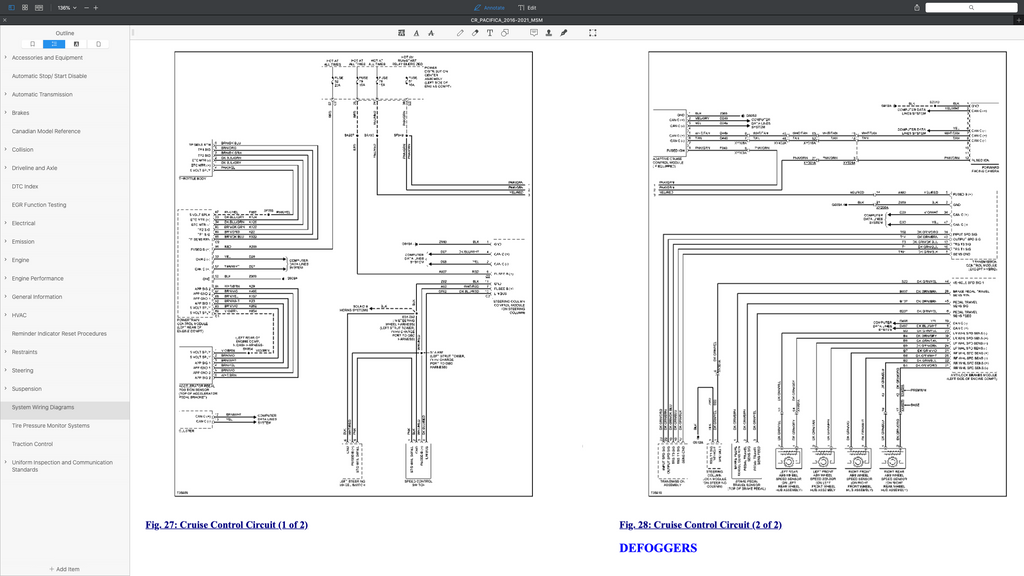Screen dimensions: 1024x576
Task: Select Traction Control outline item
Action: 32,444
